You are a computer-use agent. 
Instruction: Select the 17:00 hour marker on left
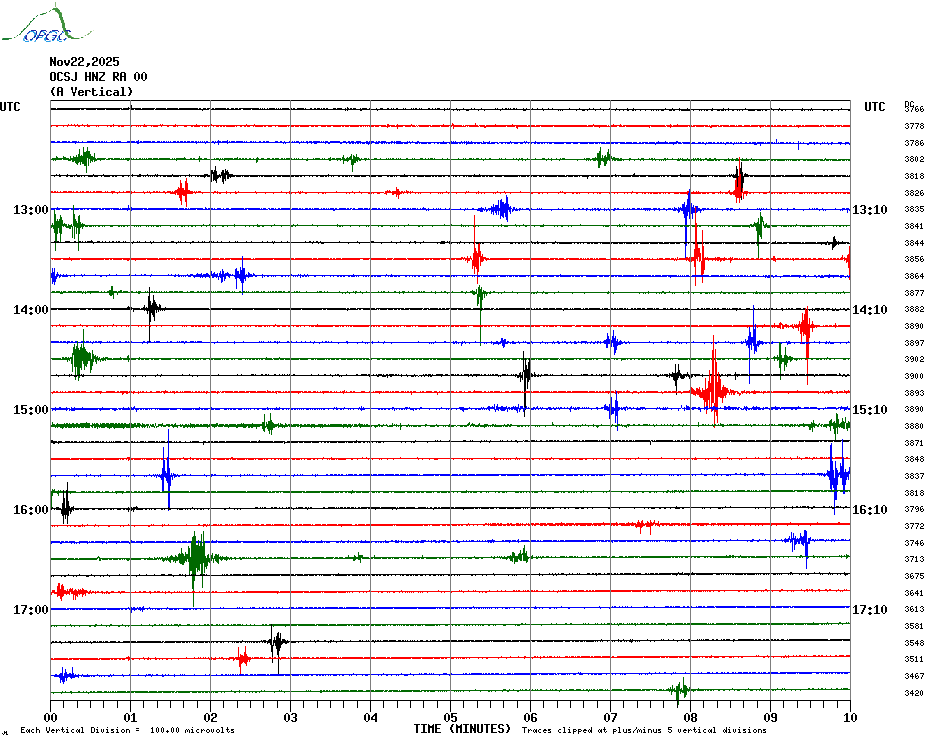[30, 610]
